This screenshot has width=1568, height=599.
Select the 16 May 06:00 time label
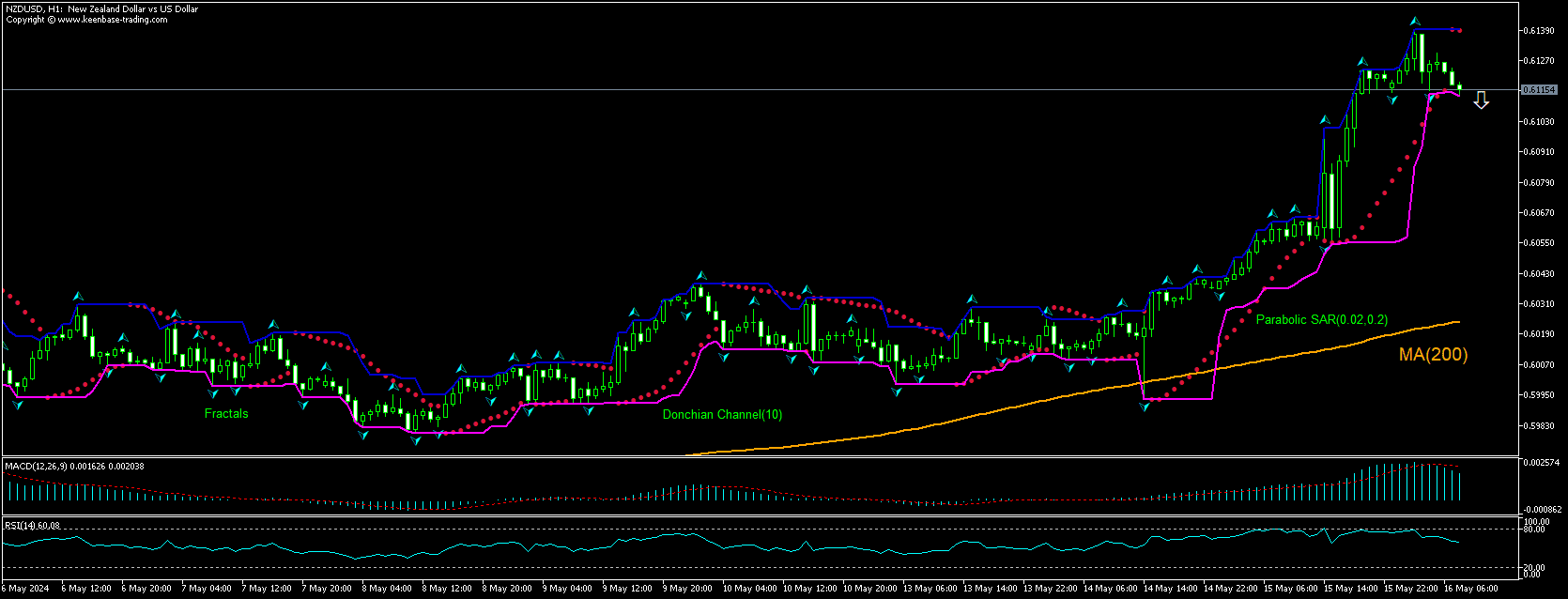[1472, 589]
